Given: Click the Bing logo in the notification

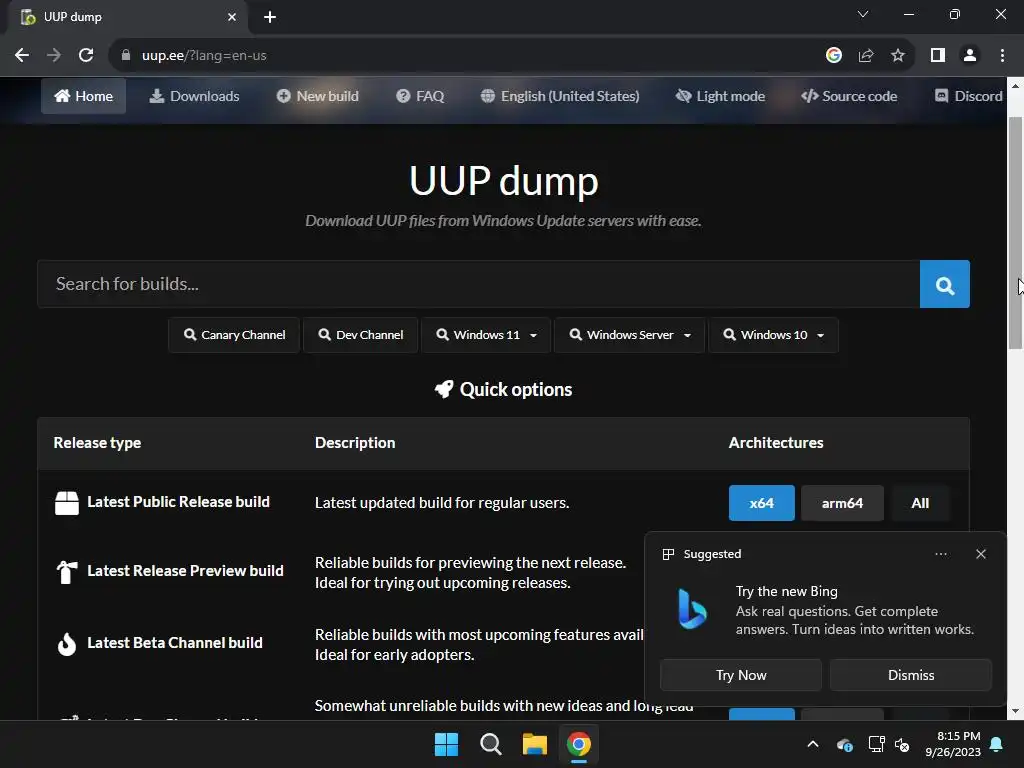Looking at the screenshot, I should click(692, 609).
